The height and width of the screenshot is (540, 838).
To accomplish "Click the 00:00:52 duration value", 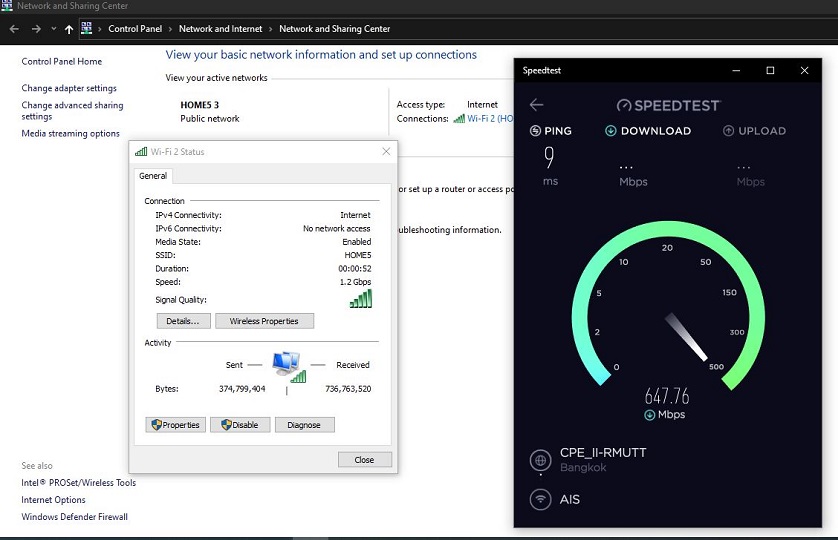I will (x=355, y=269).
